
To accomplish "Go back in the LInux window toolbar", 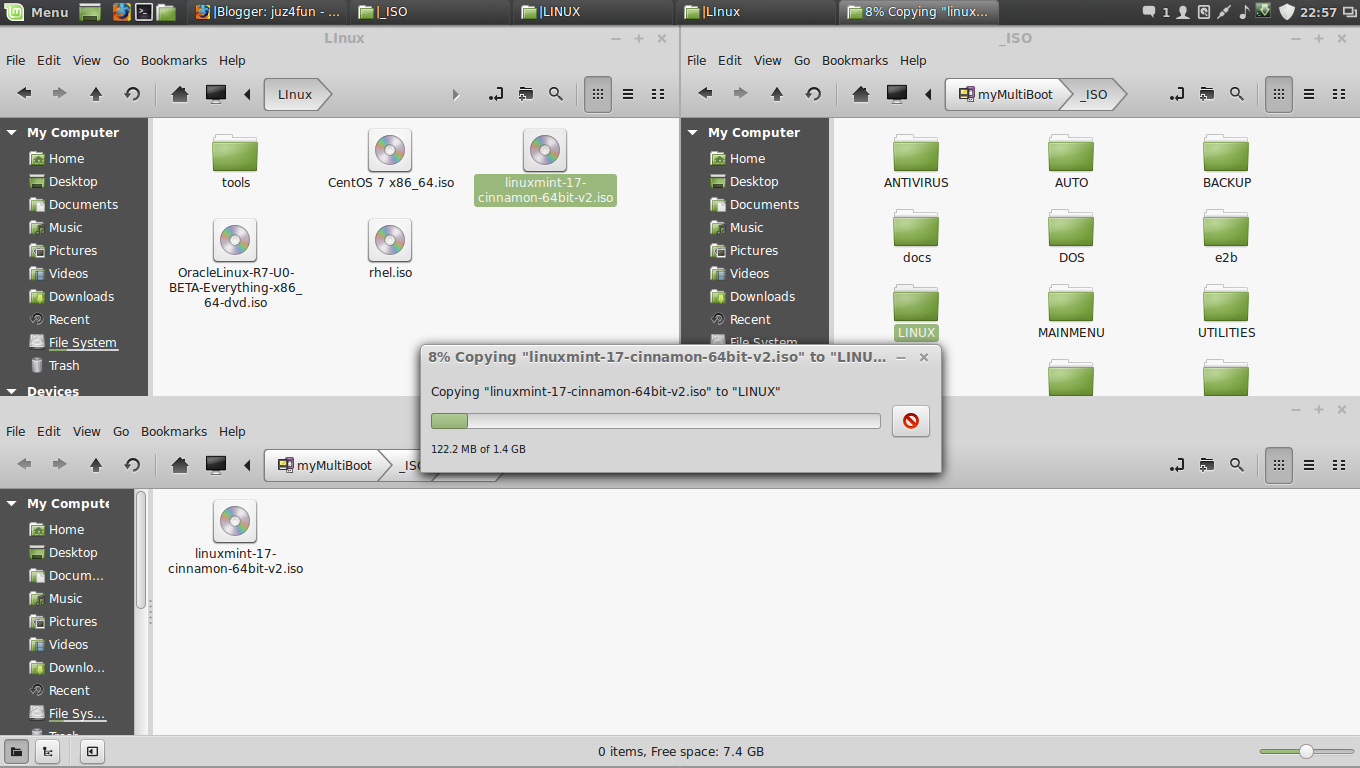I will [25, 94].
